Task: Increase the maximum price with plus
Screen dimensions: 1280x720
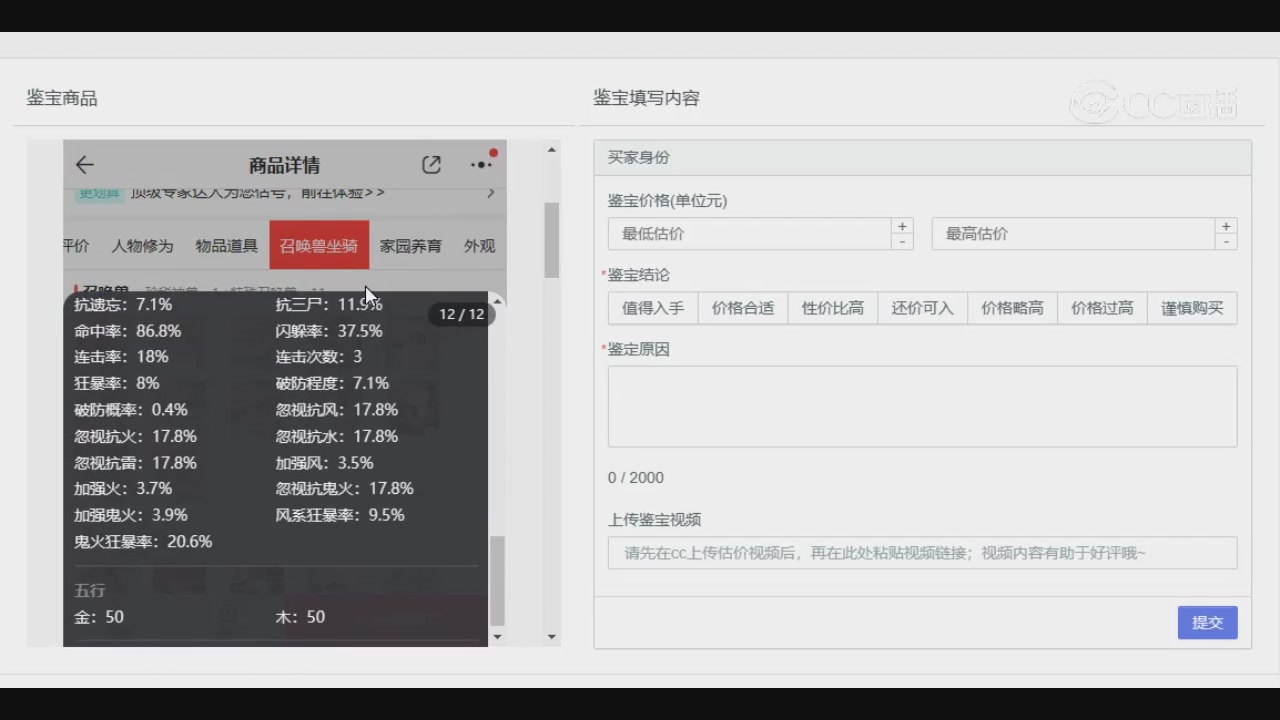Action: [x=1226, y=226]
